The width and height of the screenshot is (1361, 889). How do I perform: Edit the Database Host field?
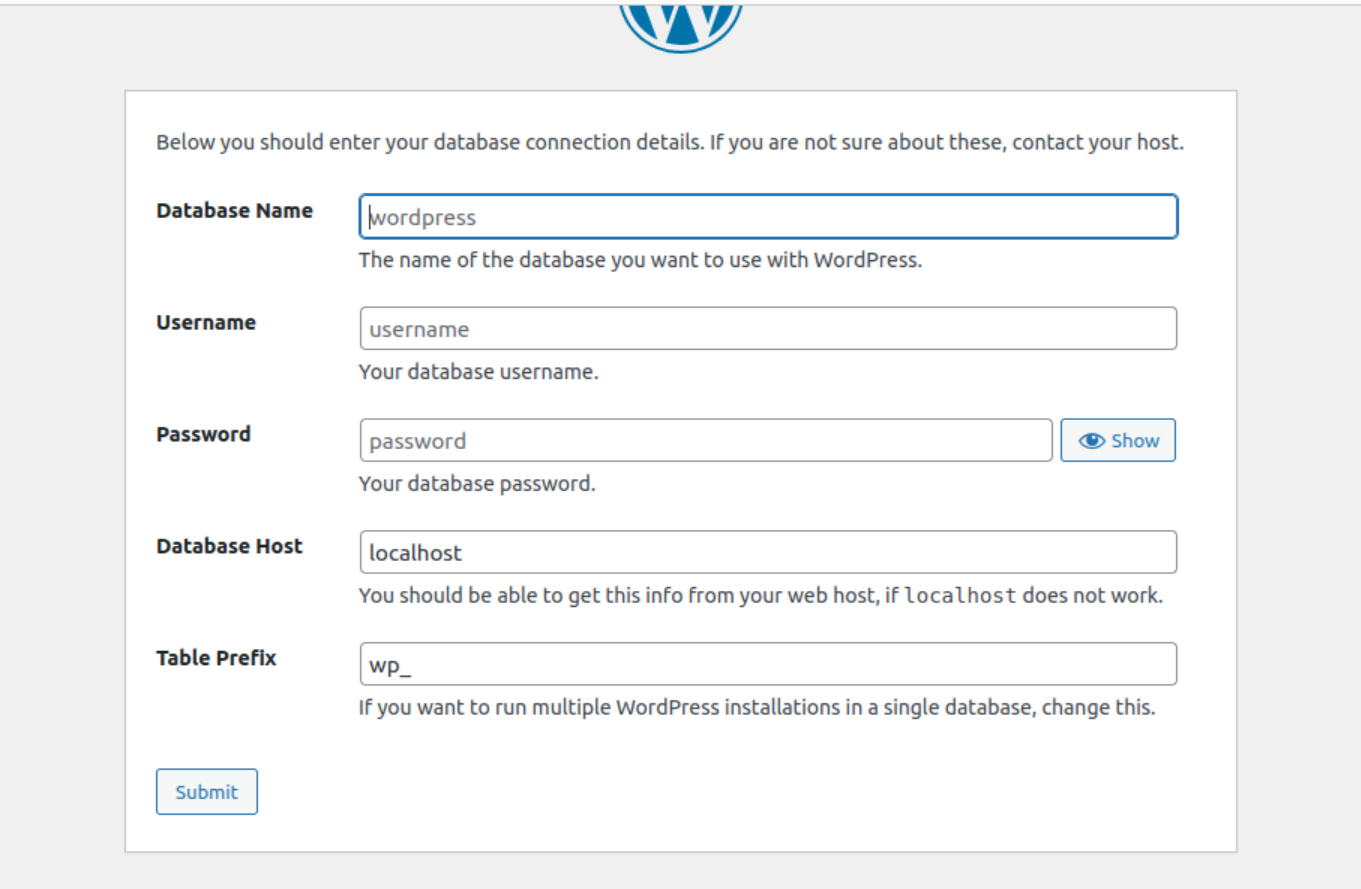coord(768,553)
